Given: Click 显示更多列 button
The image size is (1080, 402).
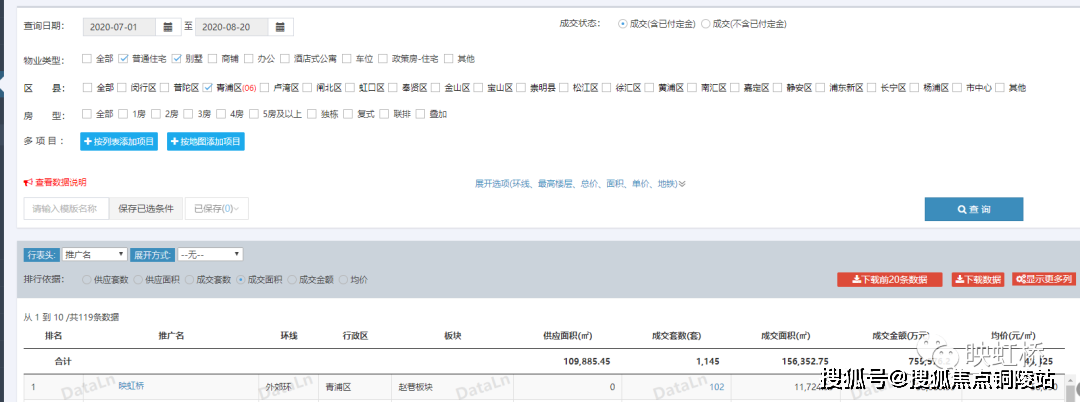Looking at the screenshot, I should coord(1042,279).
